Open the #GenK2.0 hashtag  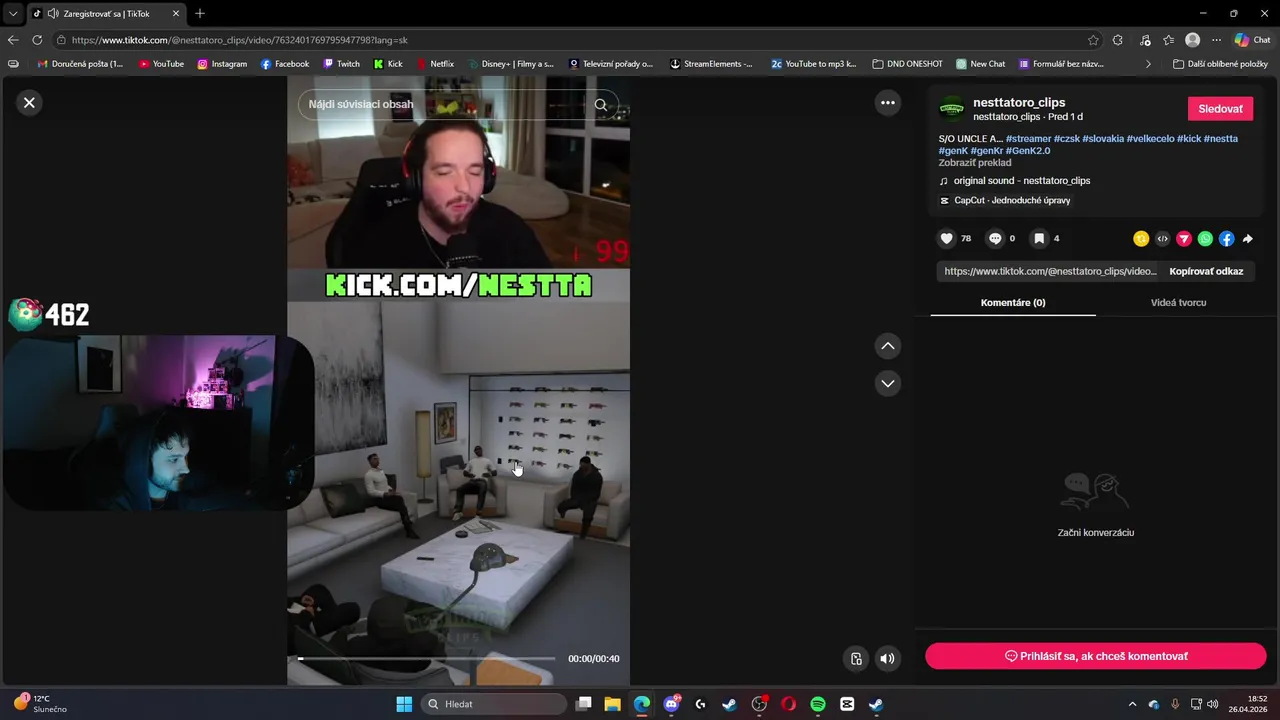click(x=1028, y=151)
